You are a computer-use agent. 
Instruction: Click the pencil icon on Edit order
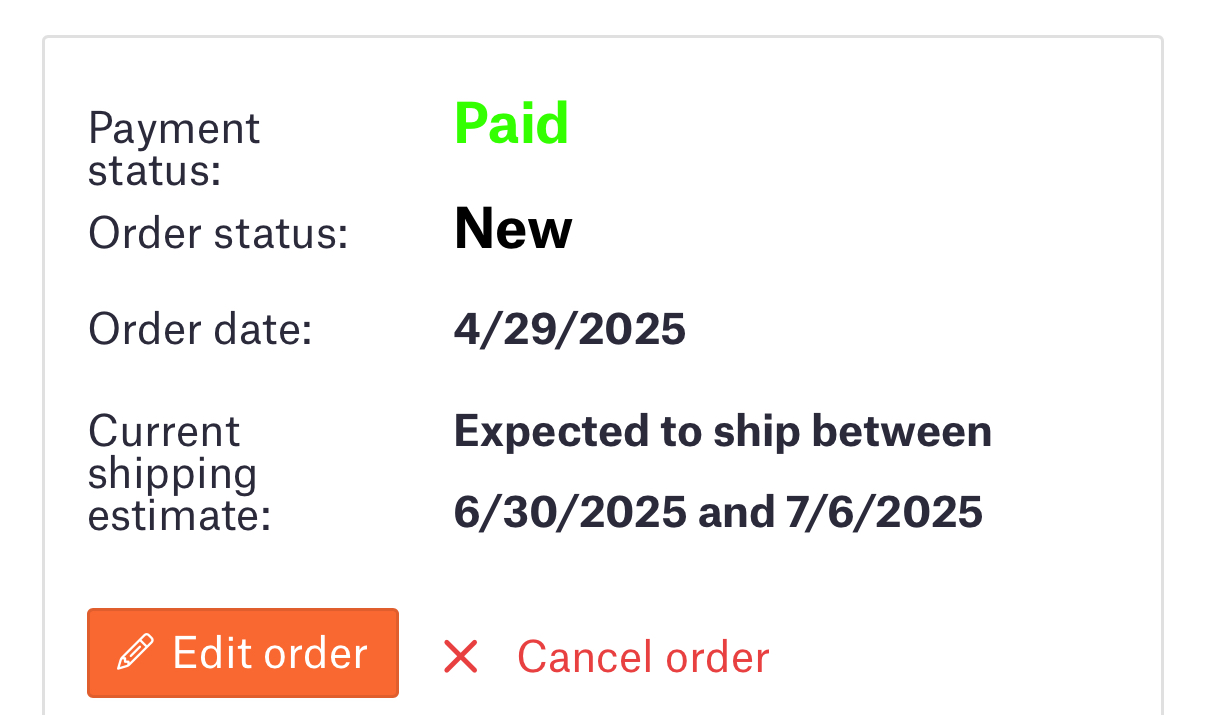tap(135, 653)
